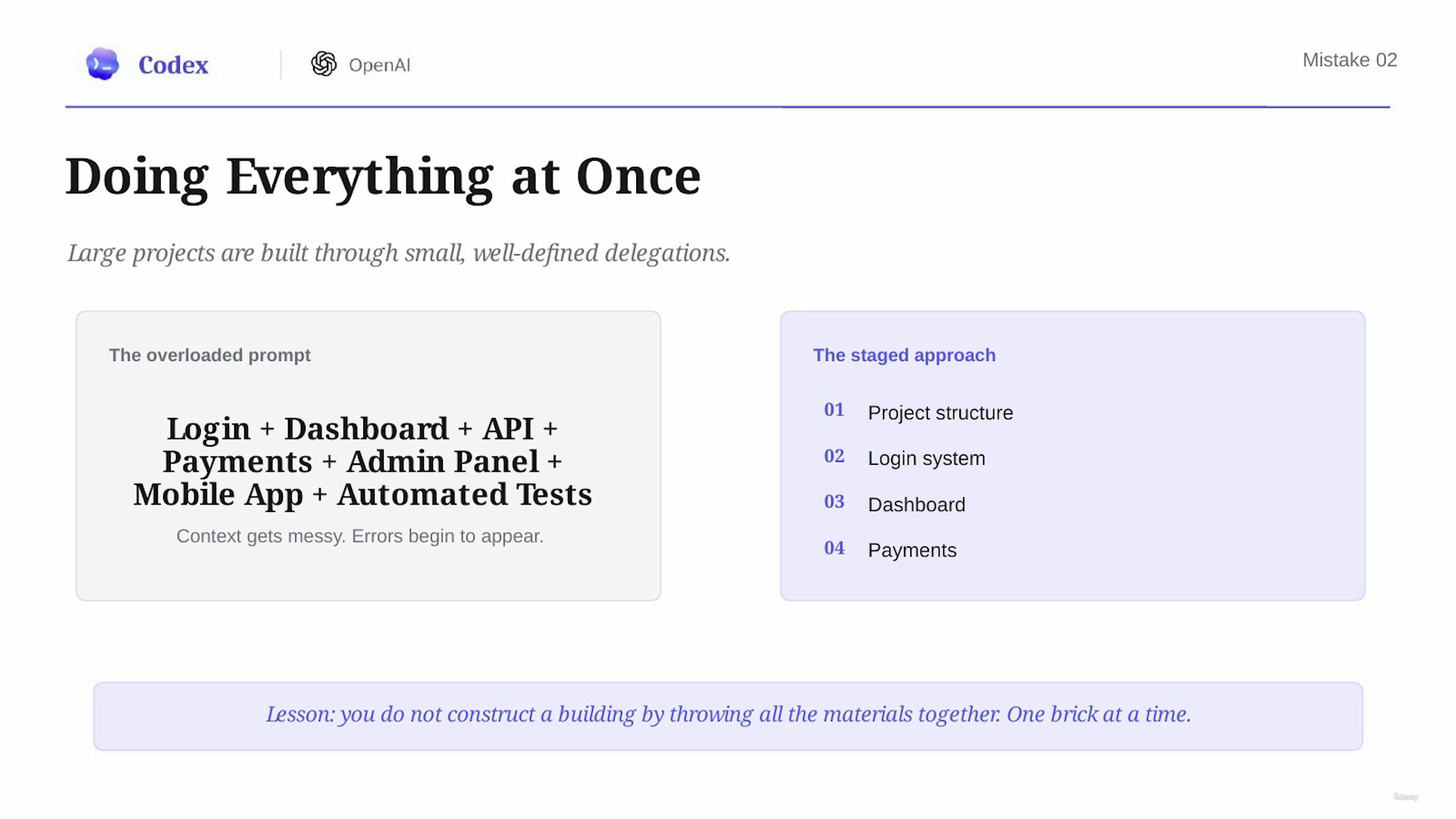Click the "Codex" brand name text
1456x819 pixels.
click(173, 65)
